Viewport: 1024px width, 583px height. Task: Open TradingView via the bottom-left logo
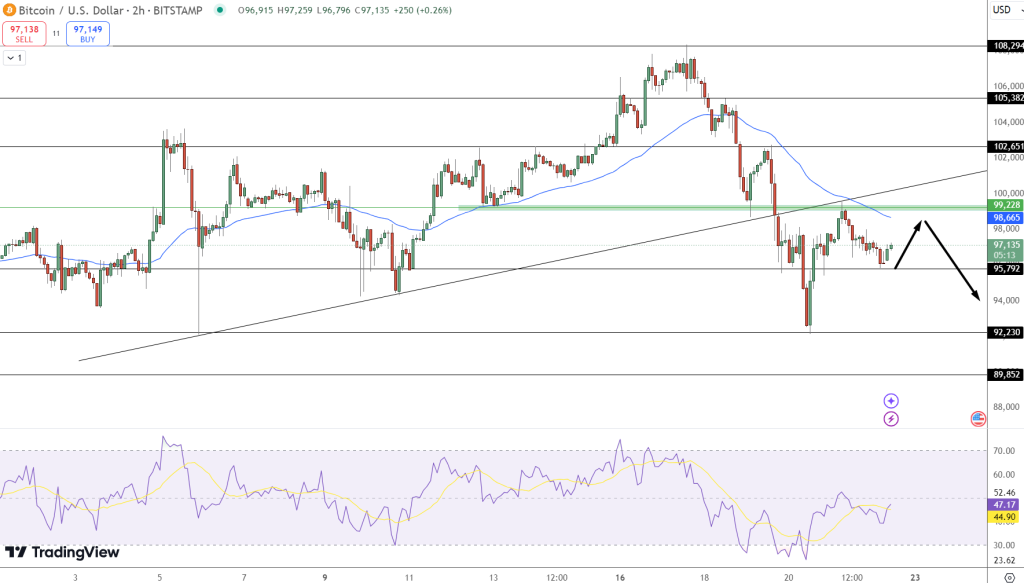(x=60, y=551)
